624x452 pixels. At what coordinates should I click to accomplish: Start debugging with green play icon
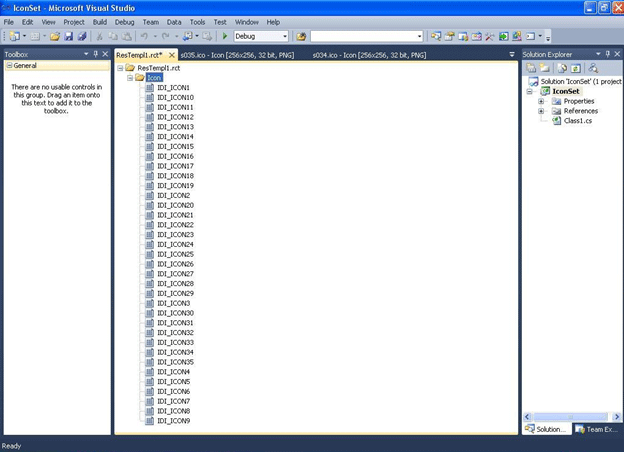224,36
